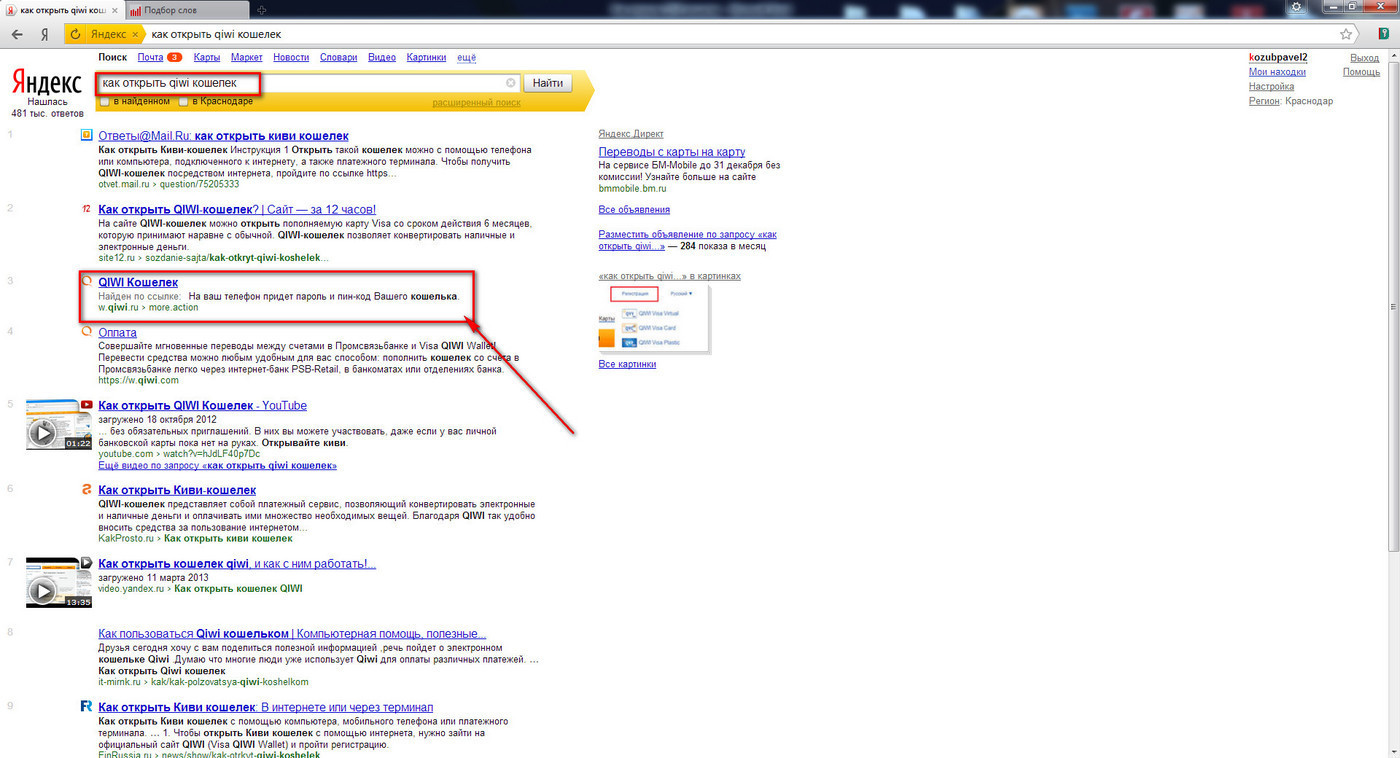Viewport: 1400px width, 758px height.
Task: Open the 'Оплата' search result
Action: coord(117,332)
